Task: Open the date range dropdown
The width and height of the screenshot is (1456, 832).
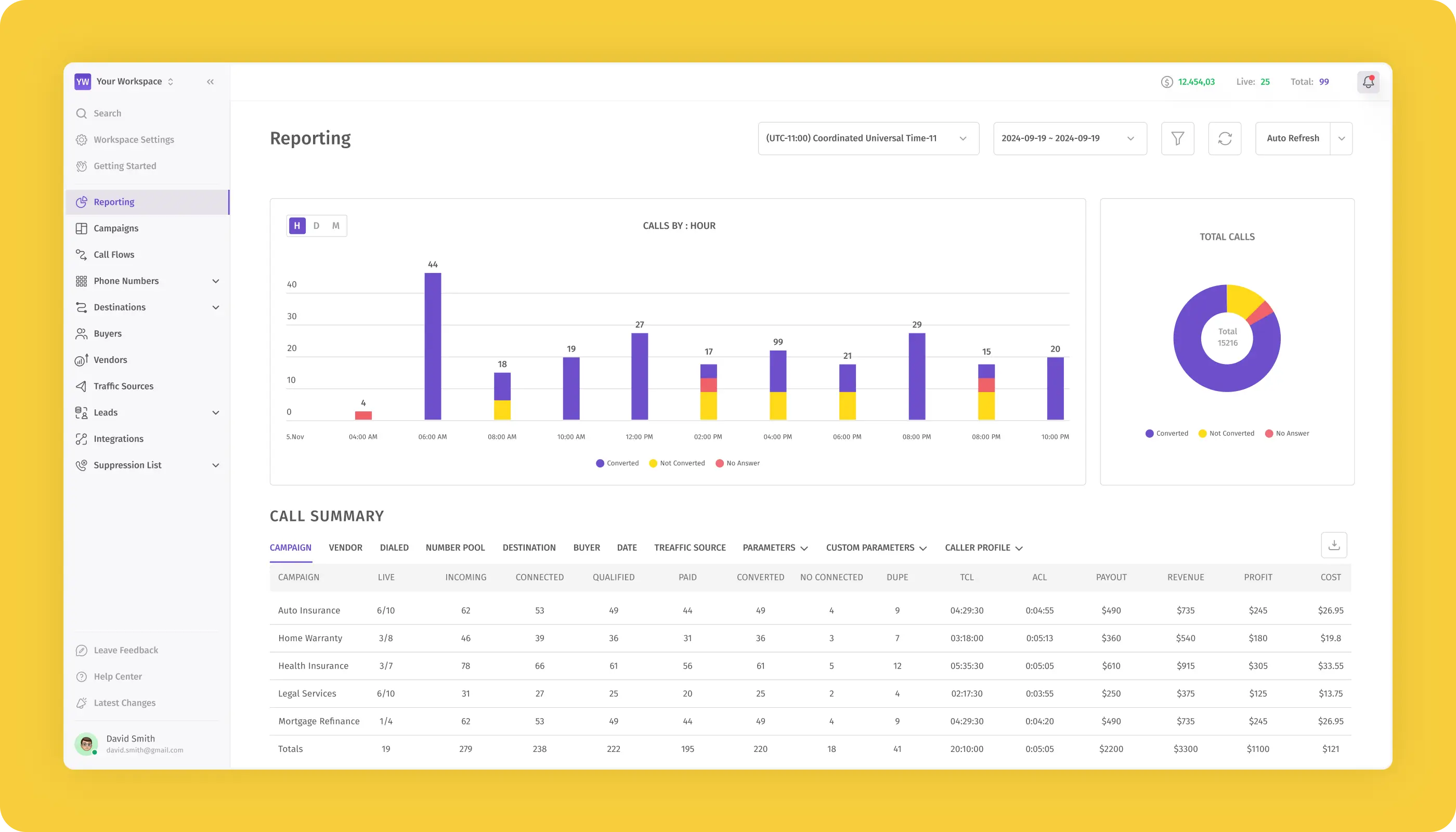Action: point(1069,138)
